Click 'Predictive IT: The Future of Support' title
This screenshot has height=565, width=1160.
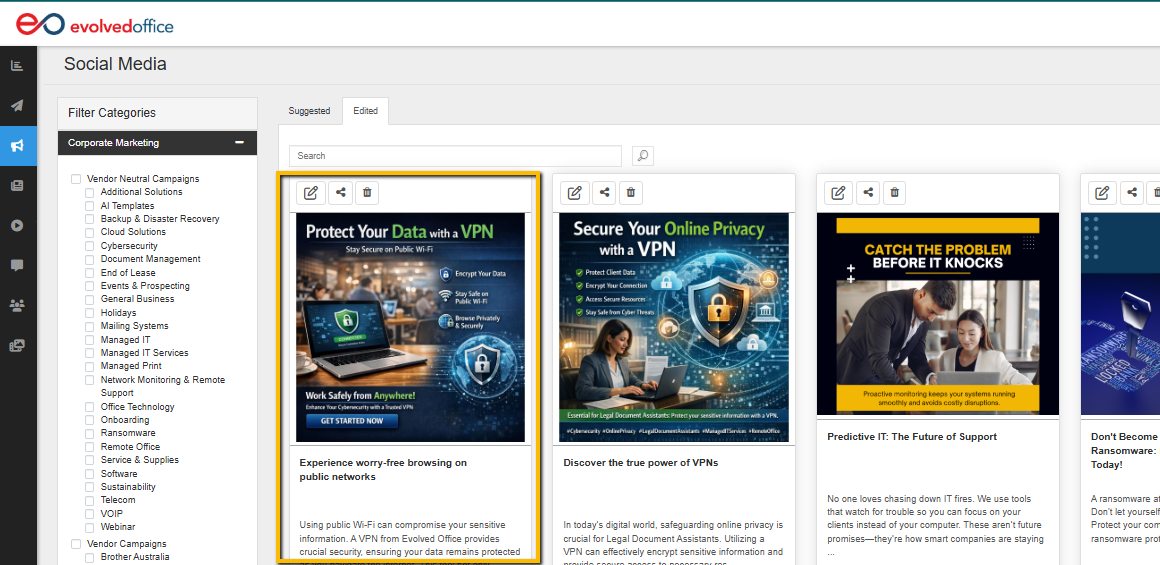912,437
